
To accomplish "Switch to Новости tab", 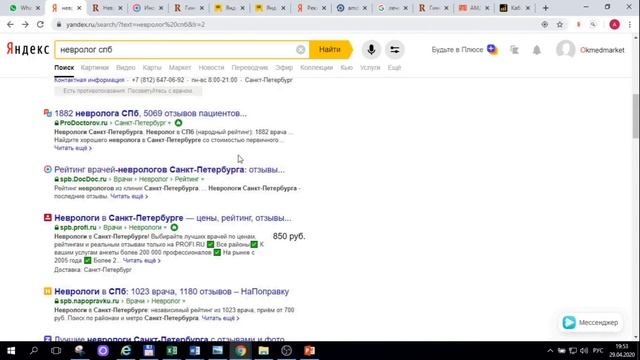I will point(211,68).
